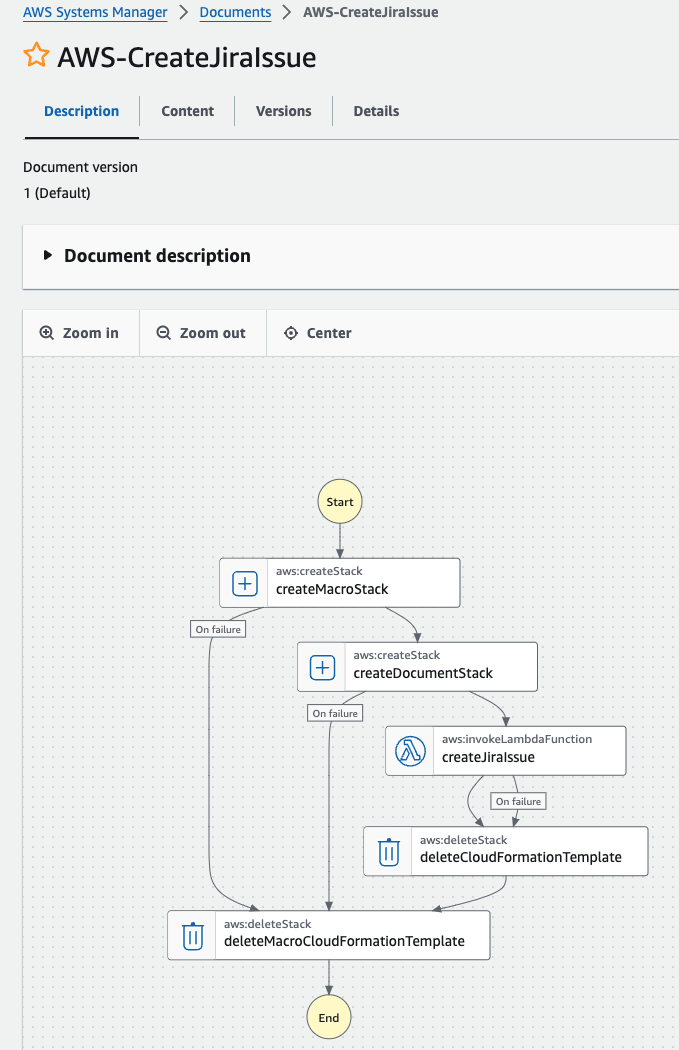Go to Documents breadcrumb link
679x1050 pixels.
coord(236,12)
